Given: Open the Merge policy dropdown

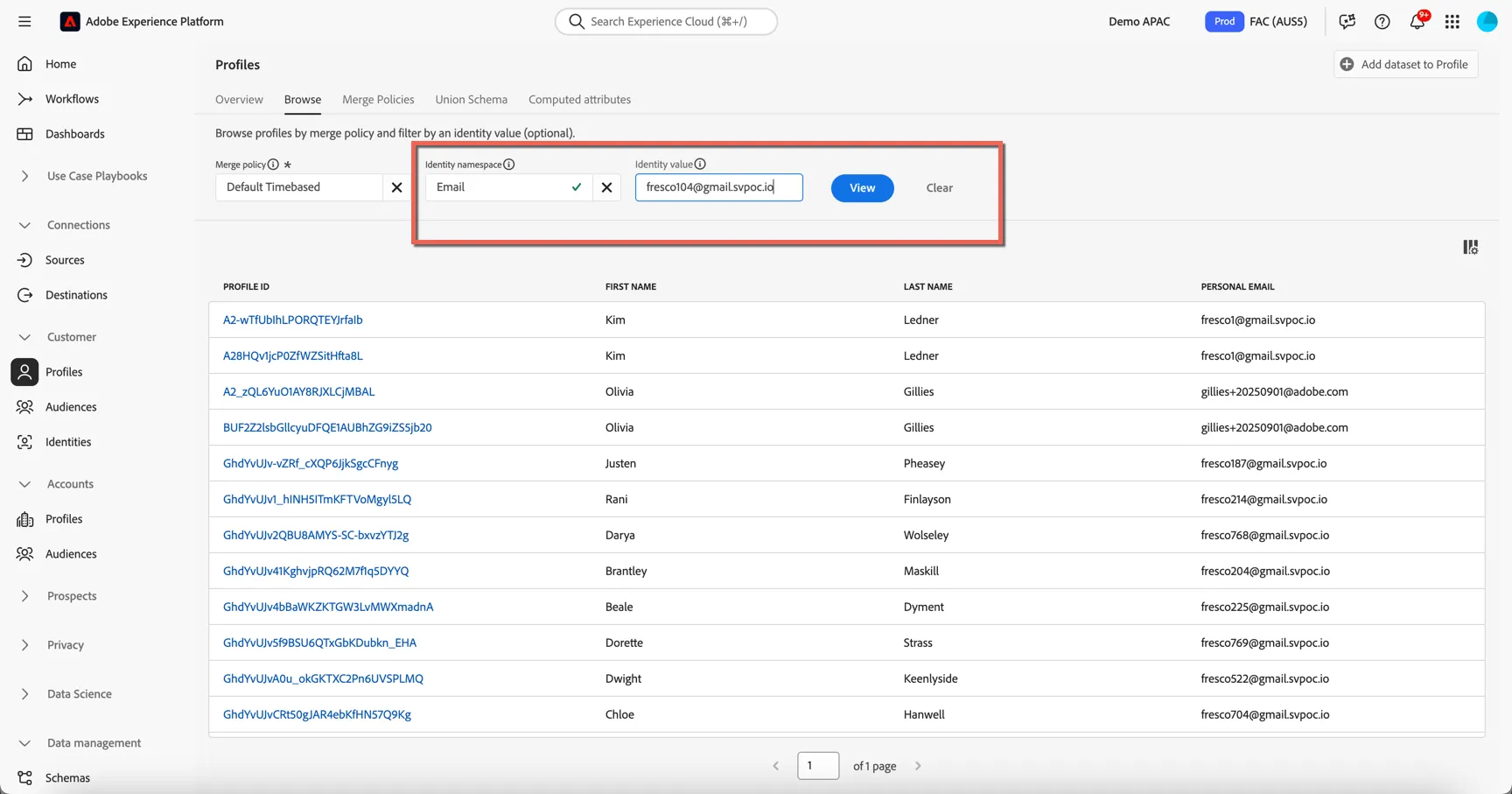Looking at the screenshot, I should coord(298,187).
